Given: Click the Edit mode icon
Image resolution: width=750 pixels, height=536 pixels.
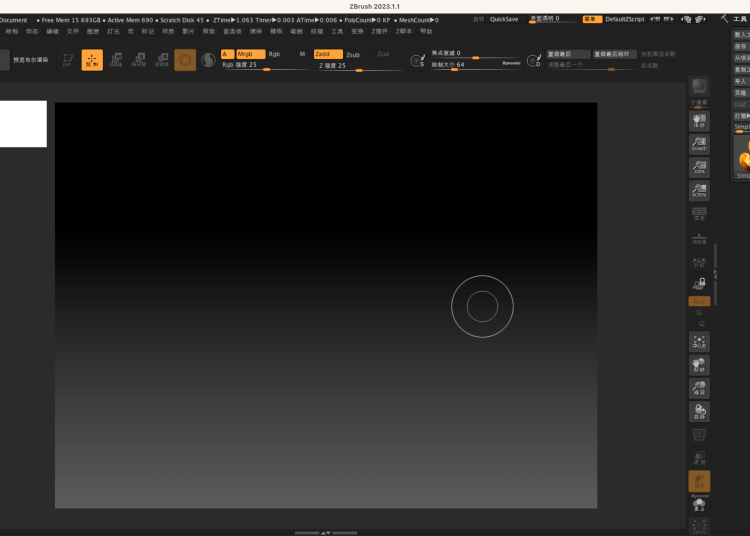Looking at the screenshot, I should tap(67, 60).
